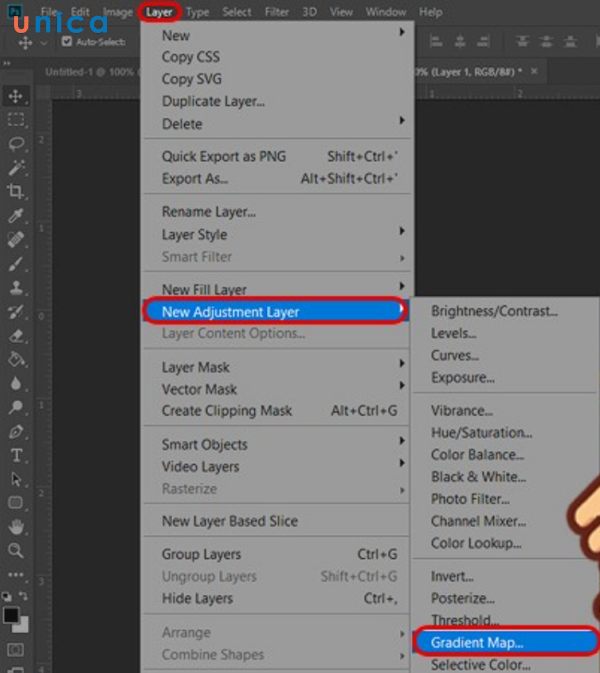Screen dimensions: 600x673
Task: Toggle the Auto-Select checkbox
Action: [67, 42]
